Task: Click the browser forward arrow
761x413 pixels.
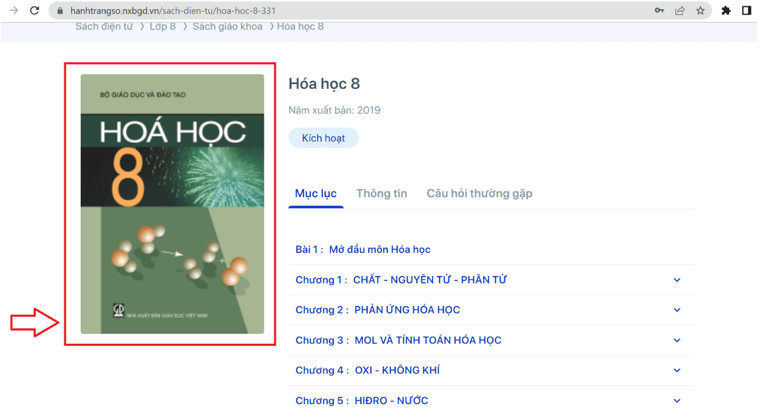Action: point(14,10)
